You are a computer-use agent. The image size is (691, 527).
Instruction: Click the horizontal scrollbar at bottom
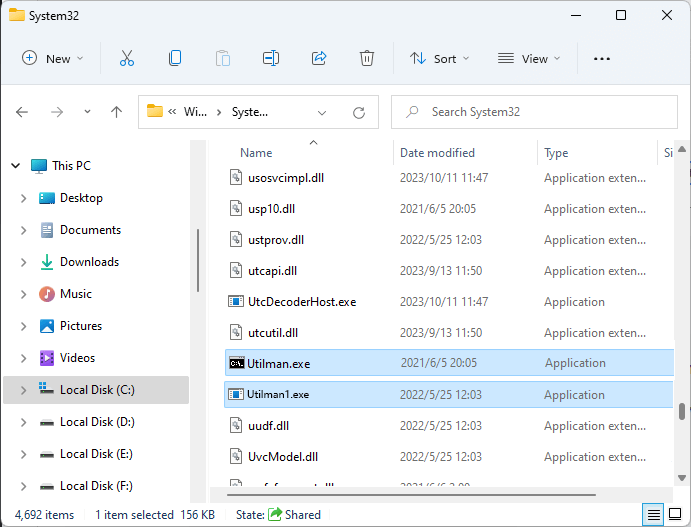point(411,495)
